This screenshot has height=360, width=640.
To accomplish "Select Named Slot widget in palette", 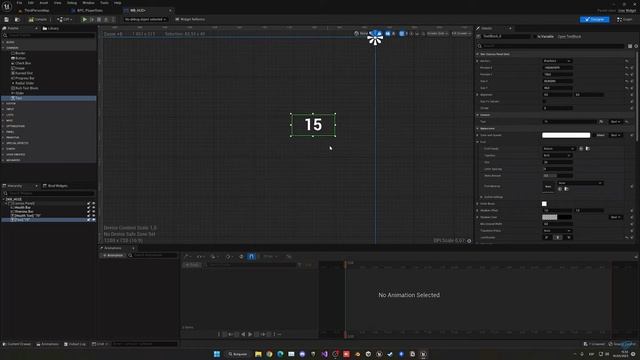I will point(23,73).
